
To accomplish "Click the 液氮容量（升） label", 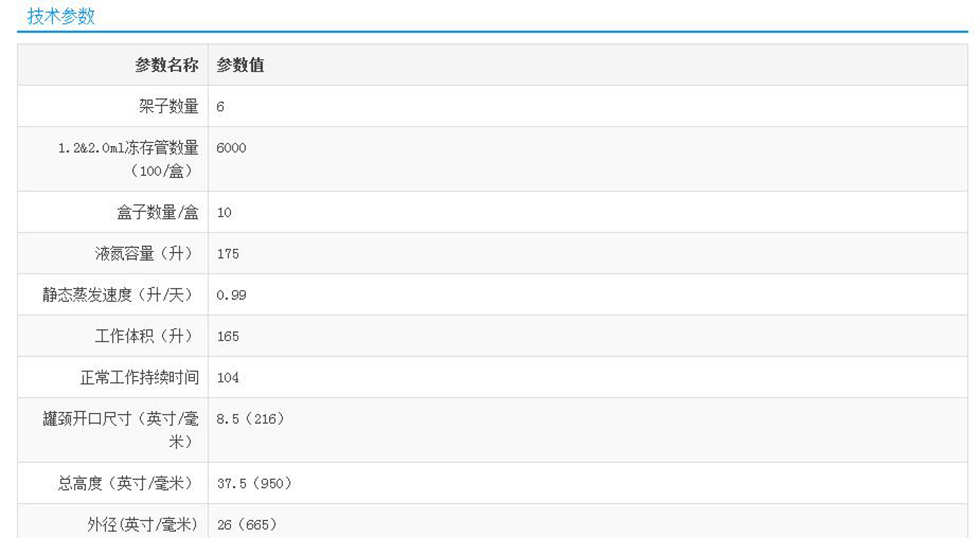I will 146,254.
